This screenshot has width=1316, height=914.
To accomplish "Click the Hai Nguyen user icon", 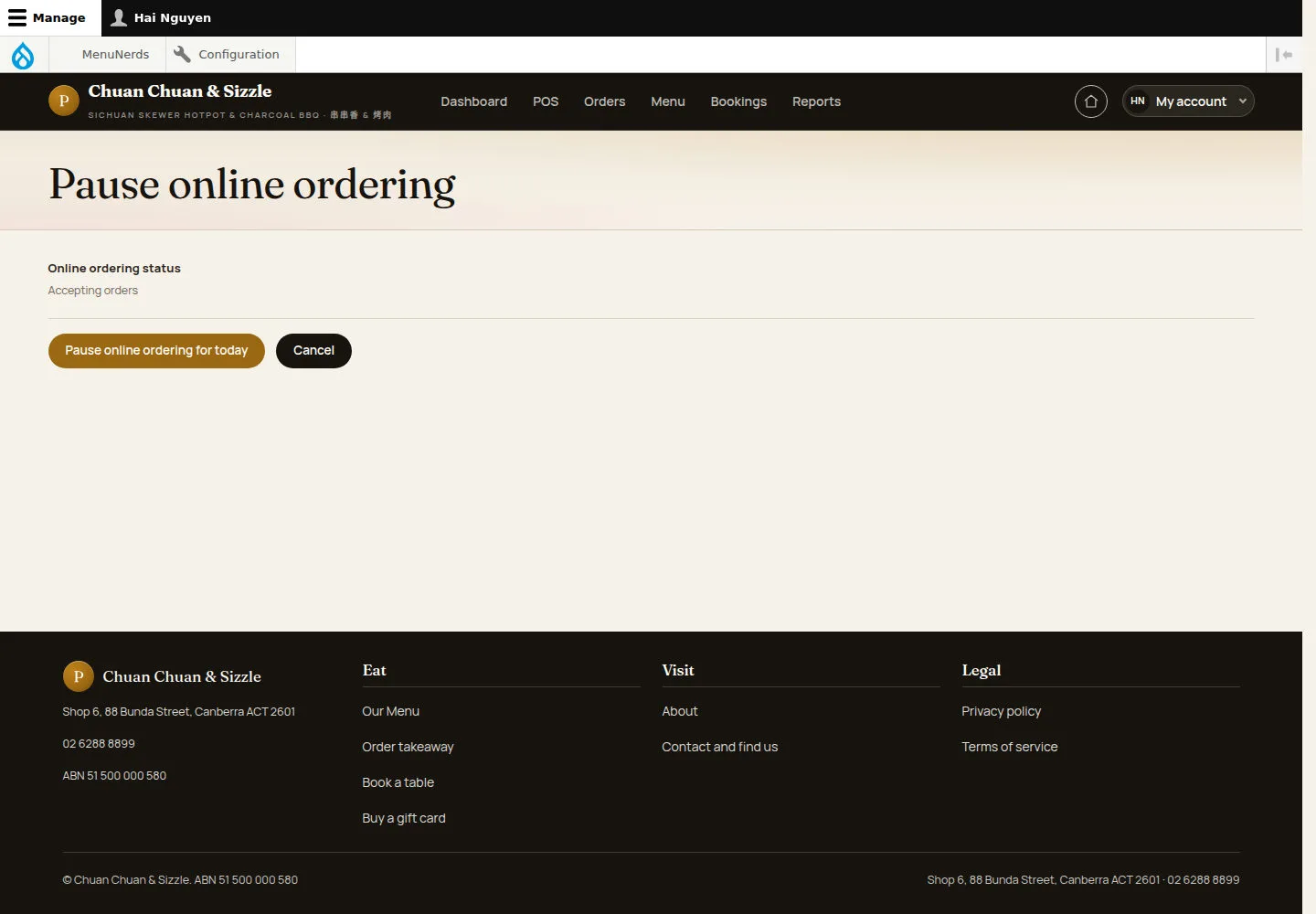I will tap(119, 17).
